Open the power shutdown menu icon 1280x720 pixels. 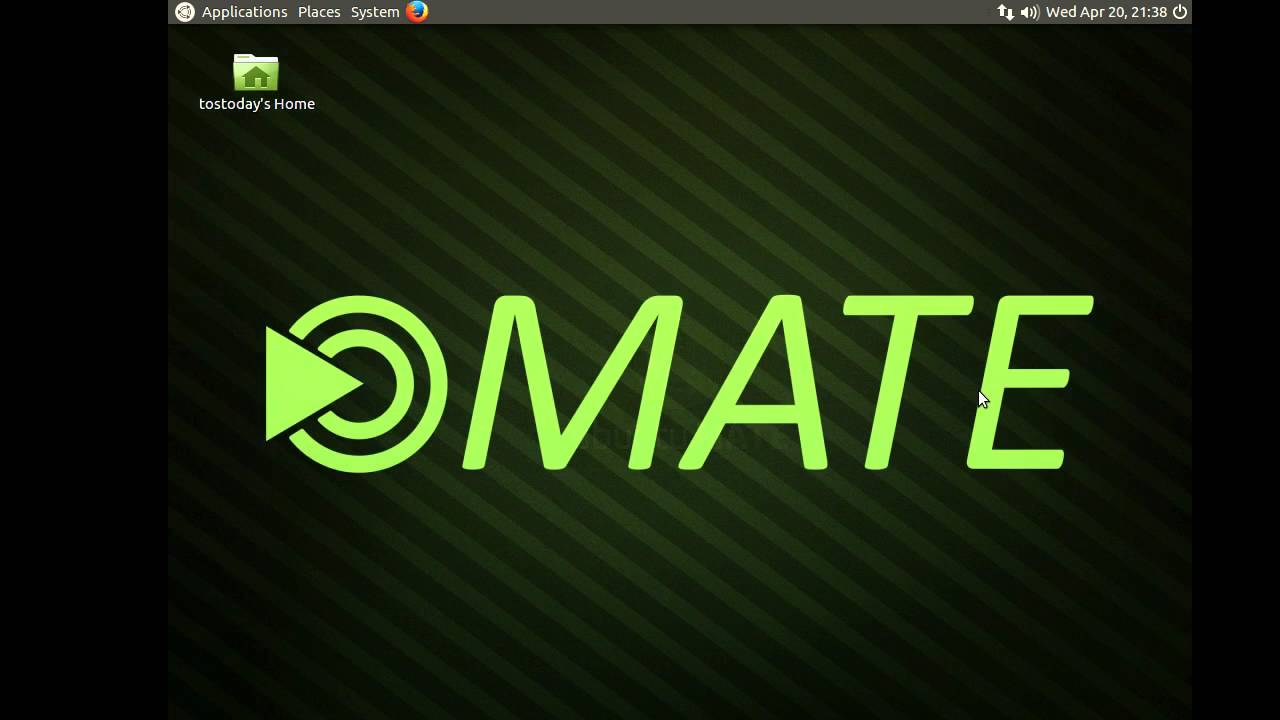point(1180,12)
